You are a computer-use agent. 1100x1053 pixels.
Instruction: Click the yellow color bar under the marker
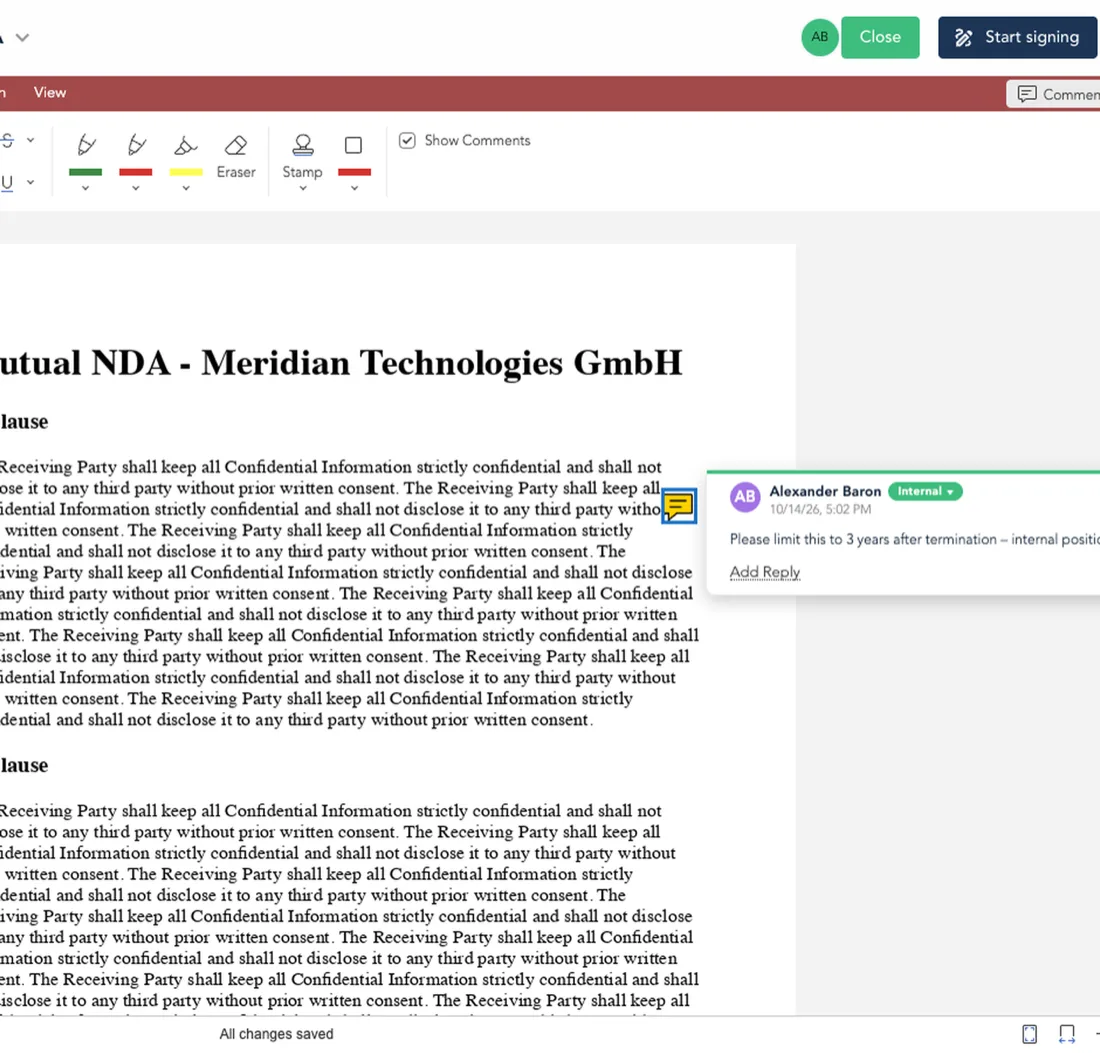(x=186, y=172)
